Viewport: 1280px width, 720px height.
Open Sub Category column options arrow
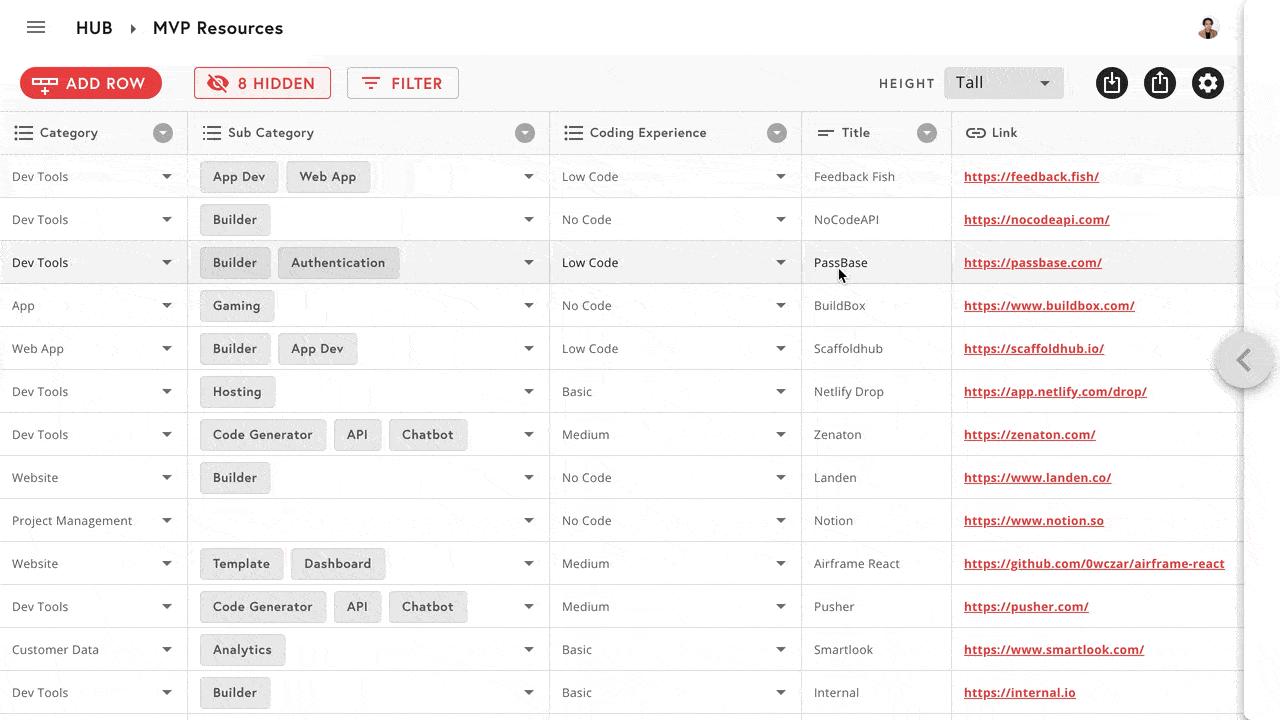point(525,133)
